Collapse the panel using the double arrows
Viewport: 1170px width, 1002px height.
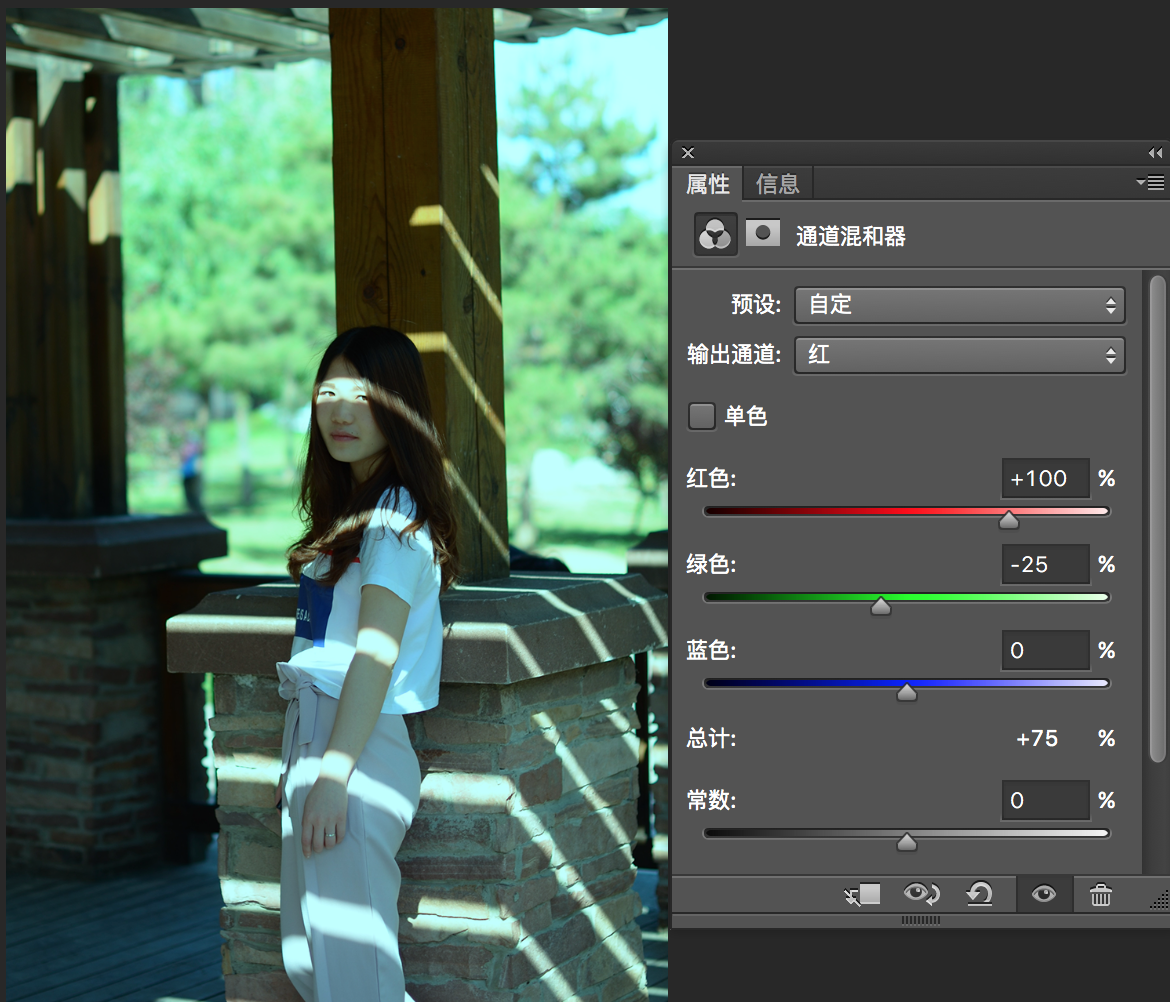[1155, 153]
